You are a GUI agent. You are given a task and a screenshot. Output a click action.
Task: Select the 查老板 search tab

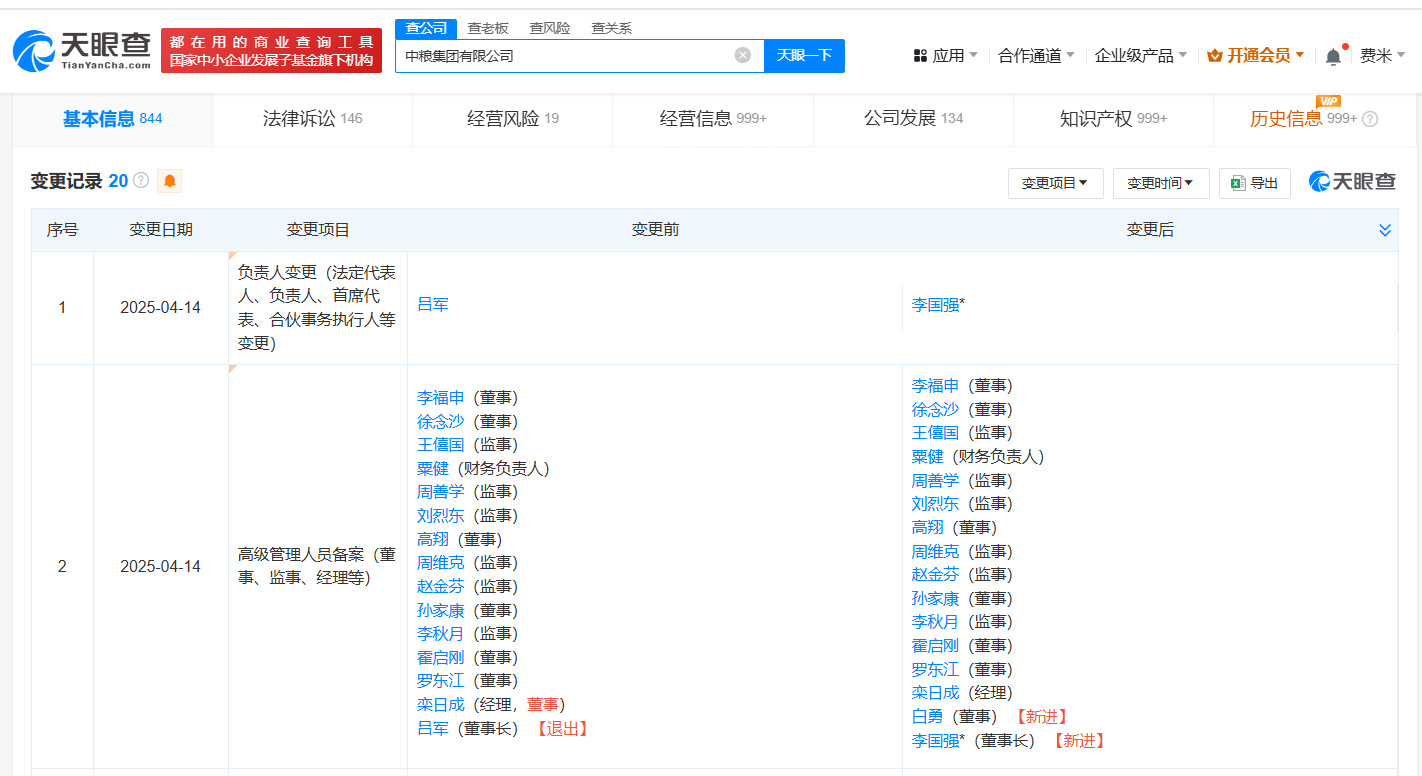tap(488, 28)
